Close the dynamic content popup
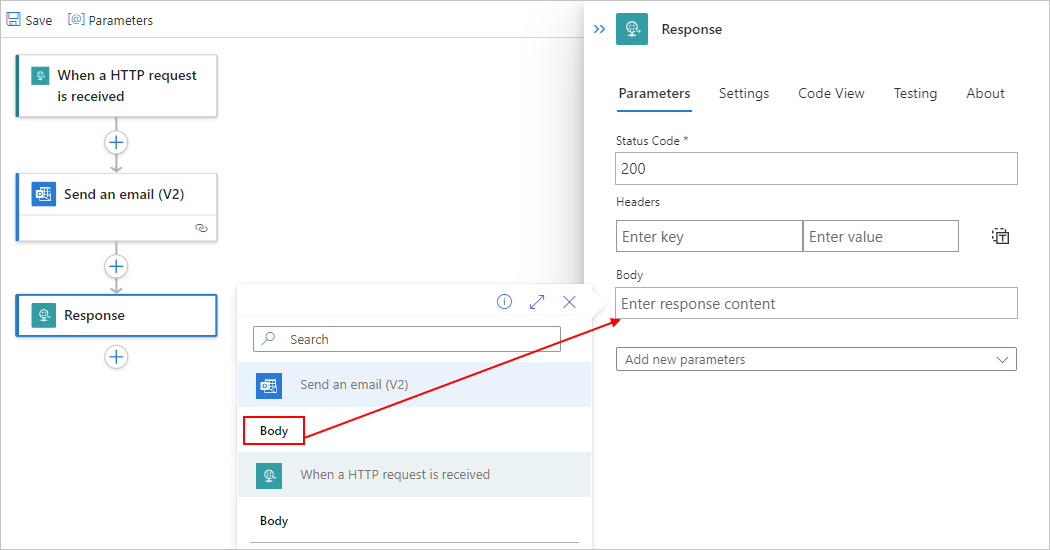 point(569,301)
